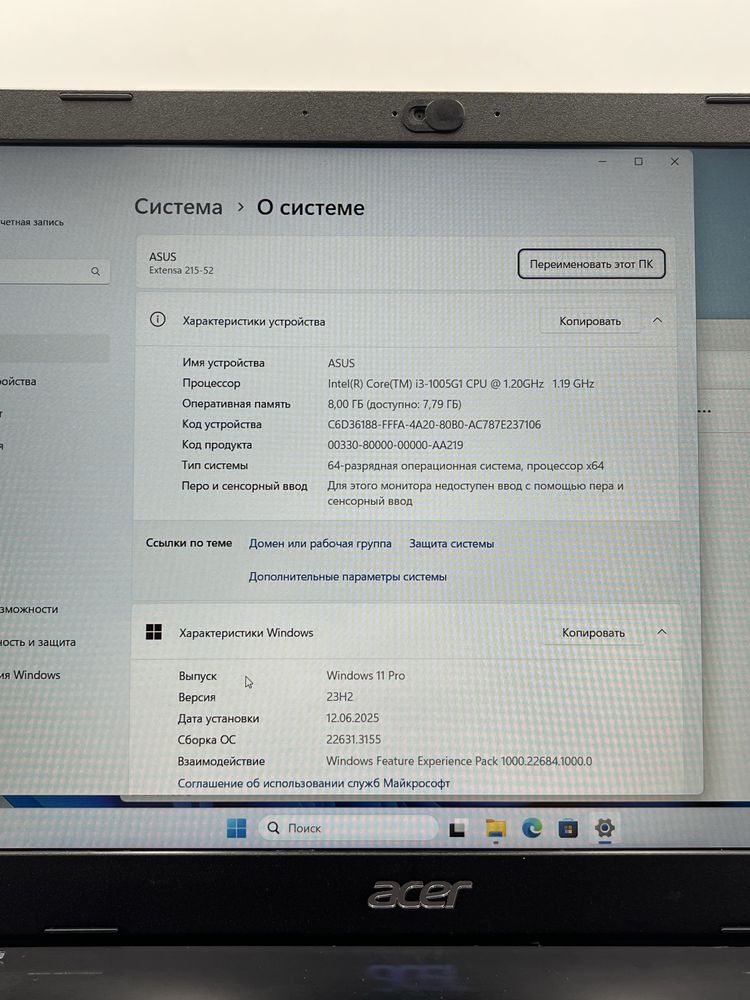The width and height of the screenshot is (750, 1000).
Task: Collapse the device characteristics section
Action: point(658,320)
